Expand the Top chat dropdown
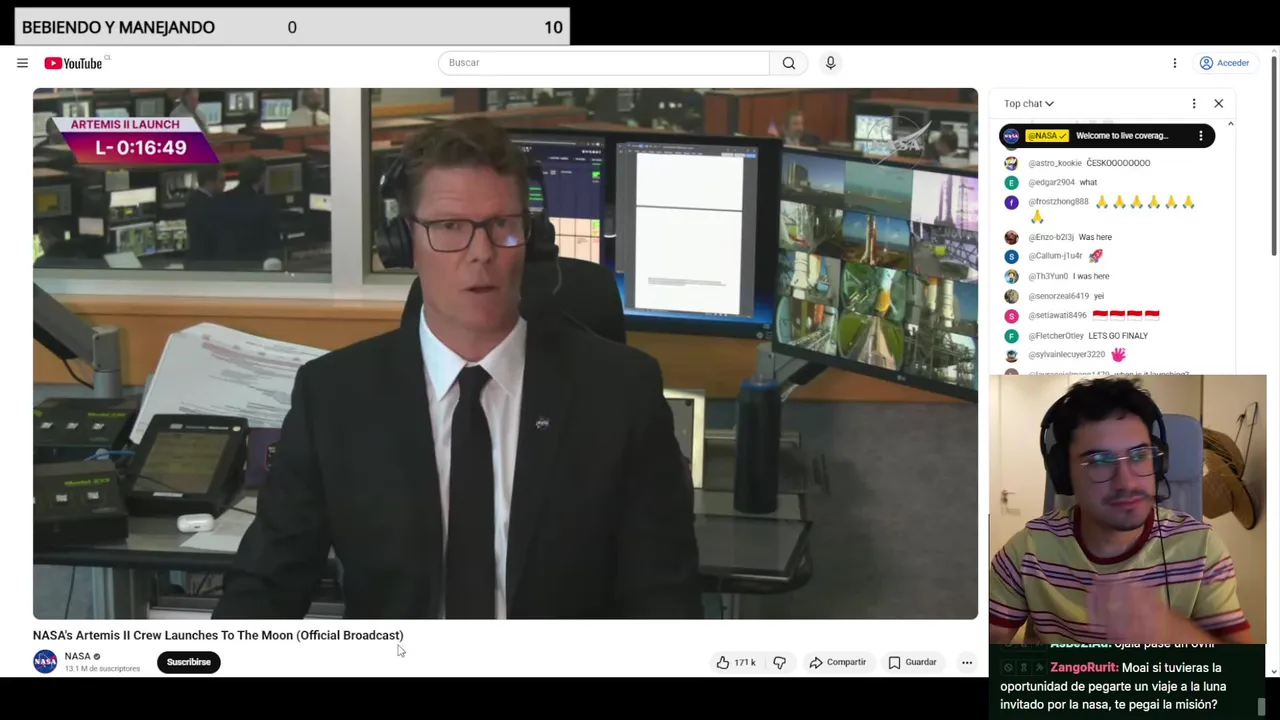 pyautogui.click(x=1029, y=104)
